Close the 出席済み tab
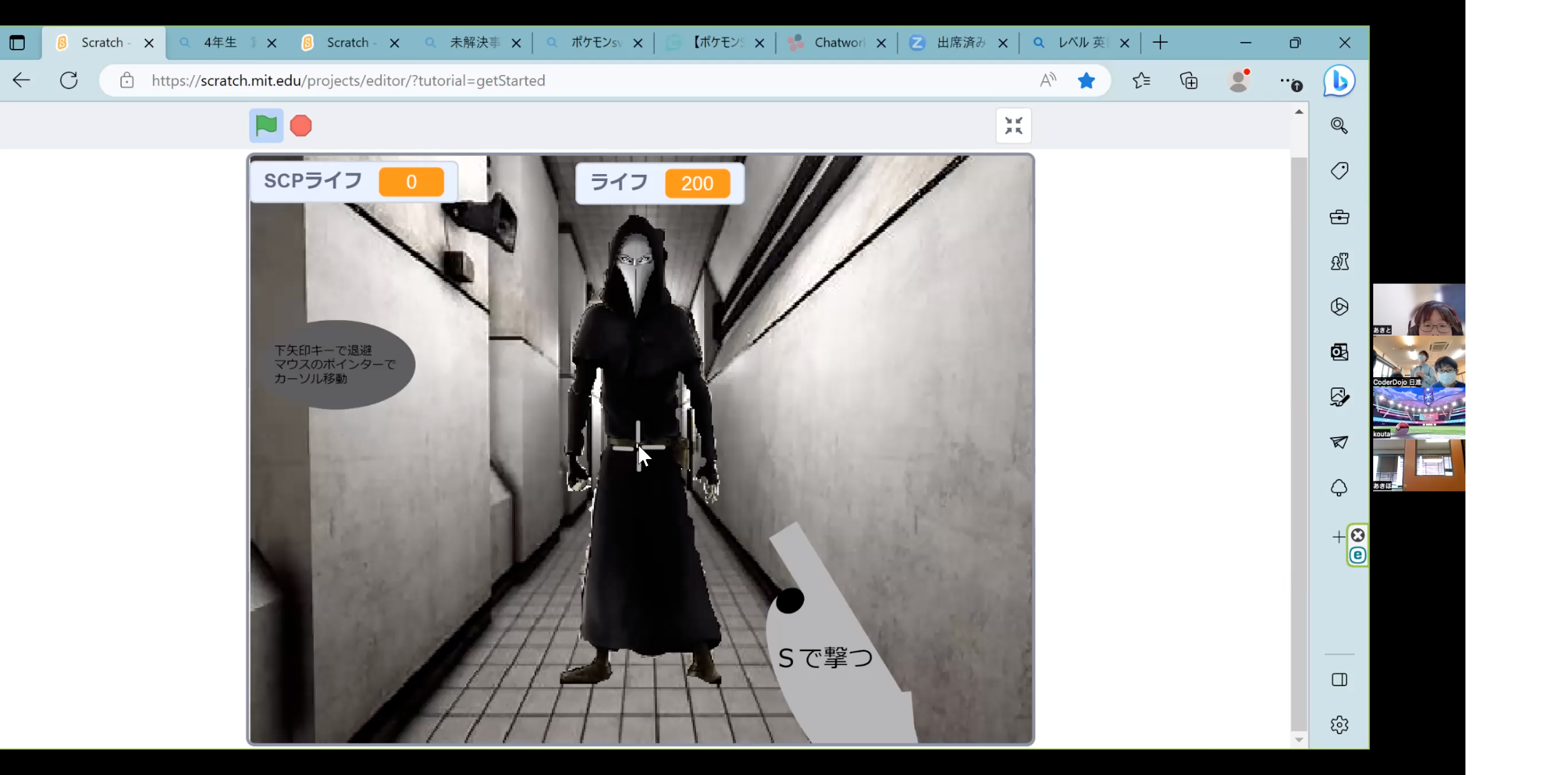The height and width of the screenshot is (775, 1568). [x=1003, y=43]
